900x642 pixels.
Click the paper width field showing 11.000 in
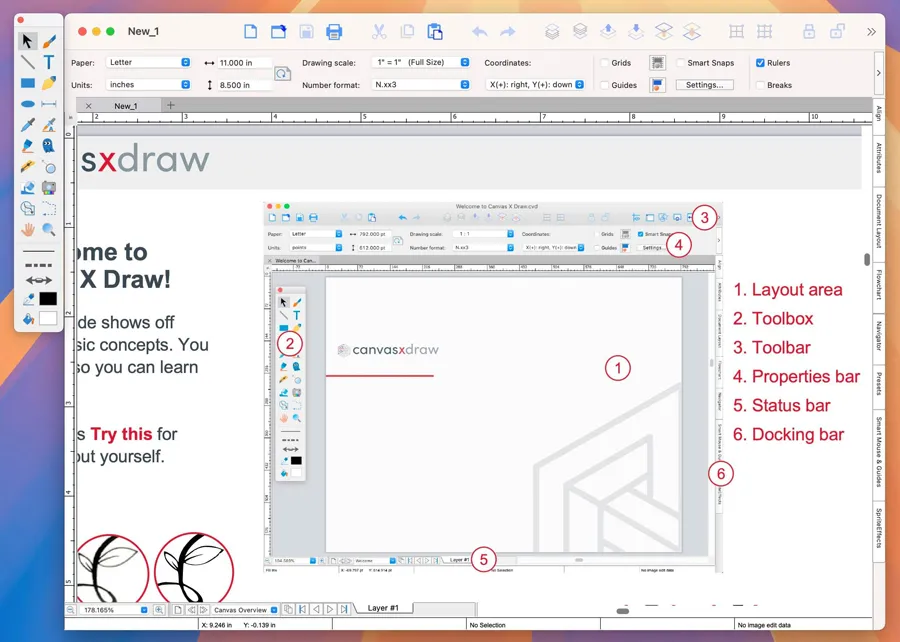tap(243, 63)
